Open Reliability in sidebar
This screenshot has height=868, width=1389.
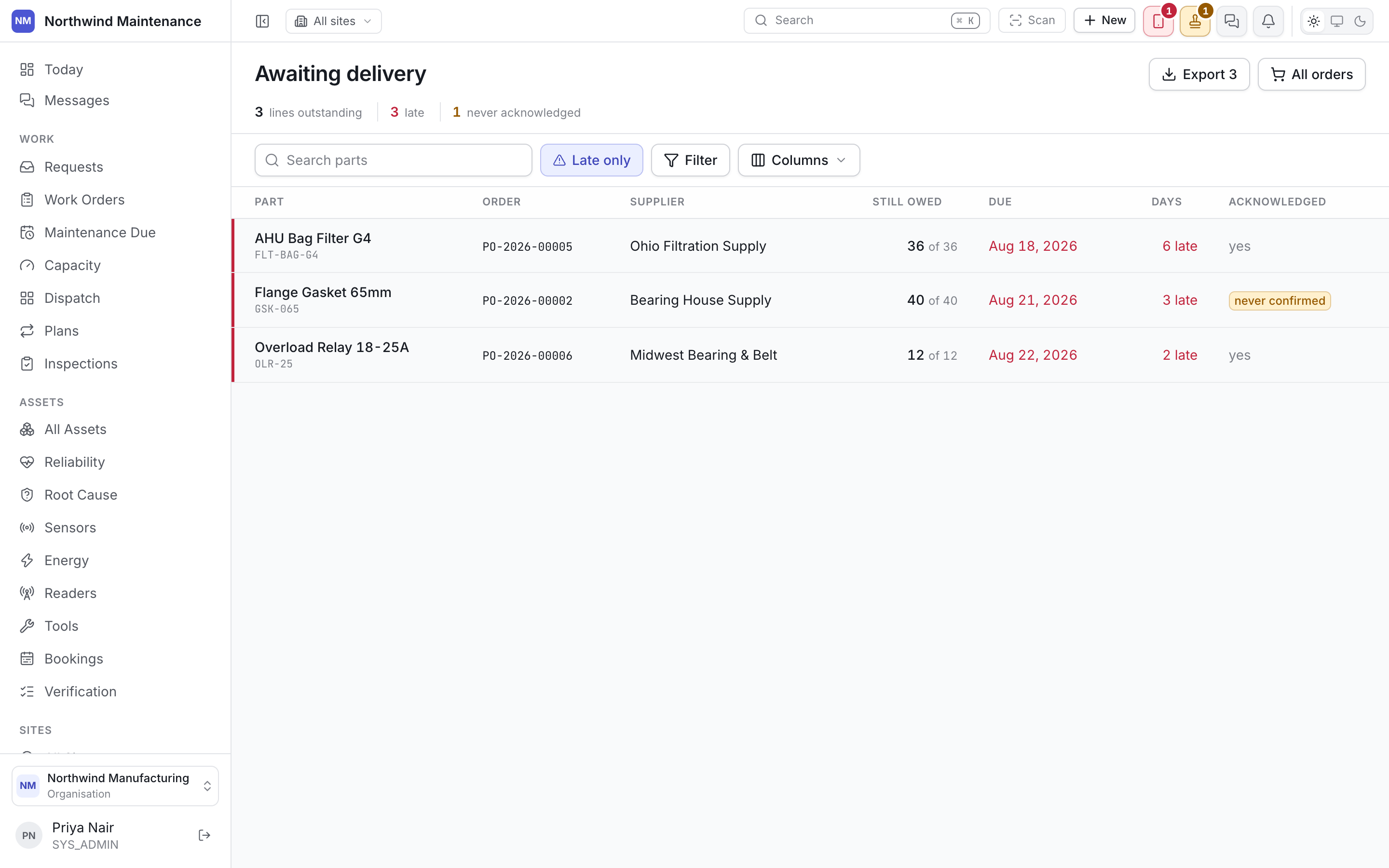pos(115,462)
